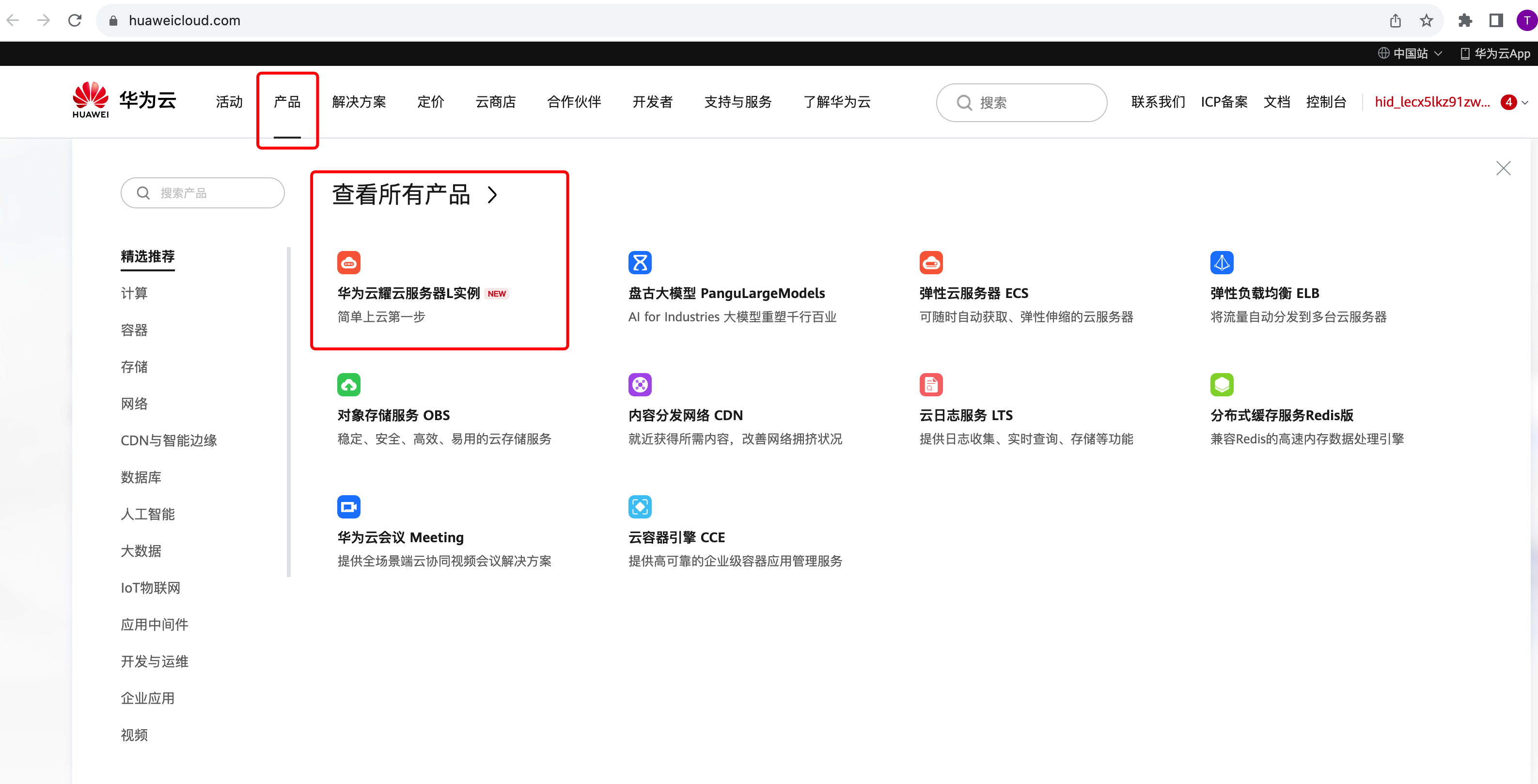
Task: Bookmark page with the star icon
Action: [1426, 20]
